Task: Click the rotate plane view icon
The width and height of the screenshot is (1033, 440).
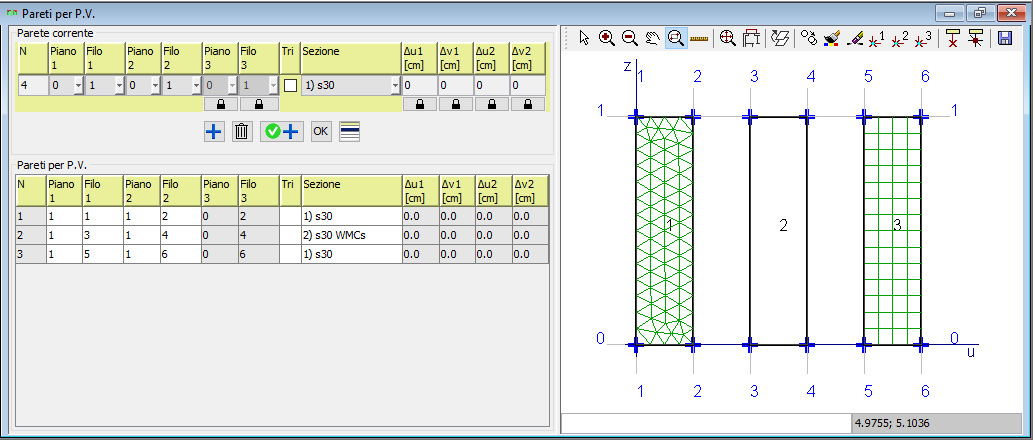Action: click(x=780, y=38)
